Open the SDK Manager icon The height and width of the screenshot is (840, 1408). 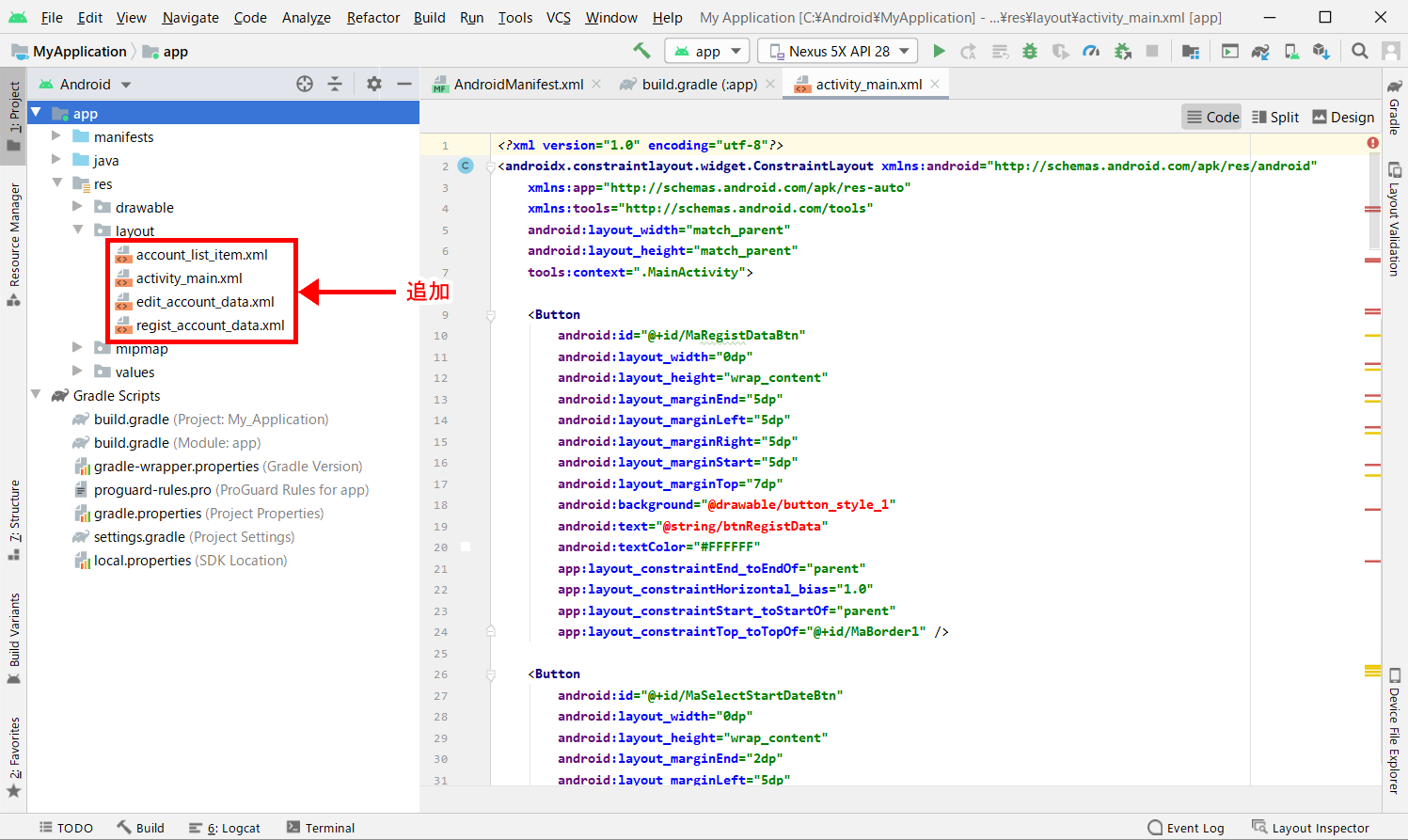click(x=1321, y=51)
